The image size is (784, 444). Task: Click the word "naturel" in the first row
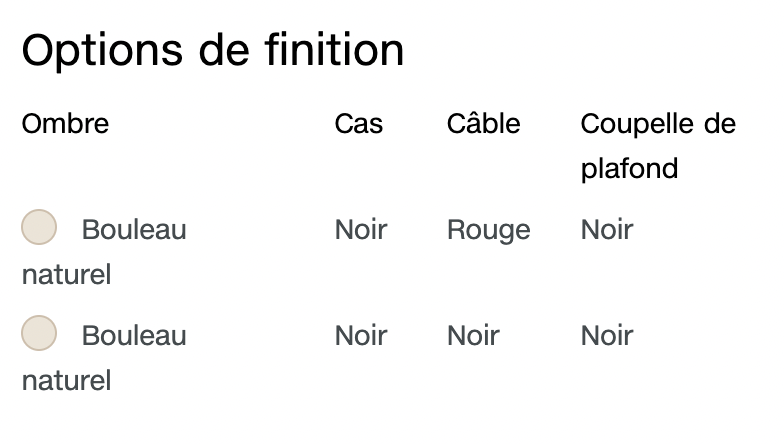[66, 275]
